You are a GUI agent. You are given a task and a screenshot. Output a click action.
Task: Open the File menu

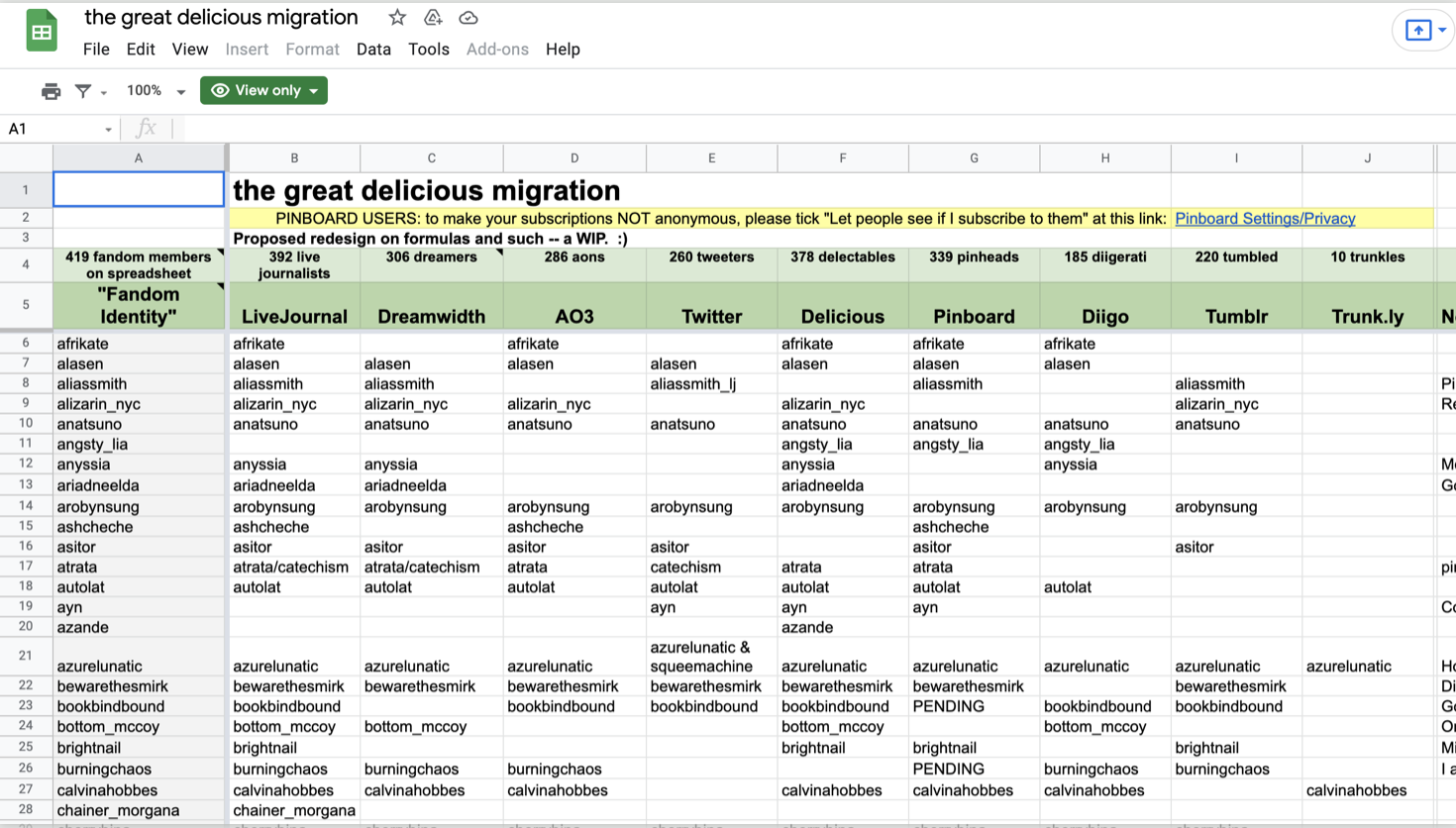(x=96, y=50)
